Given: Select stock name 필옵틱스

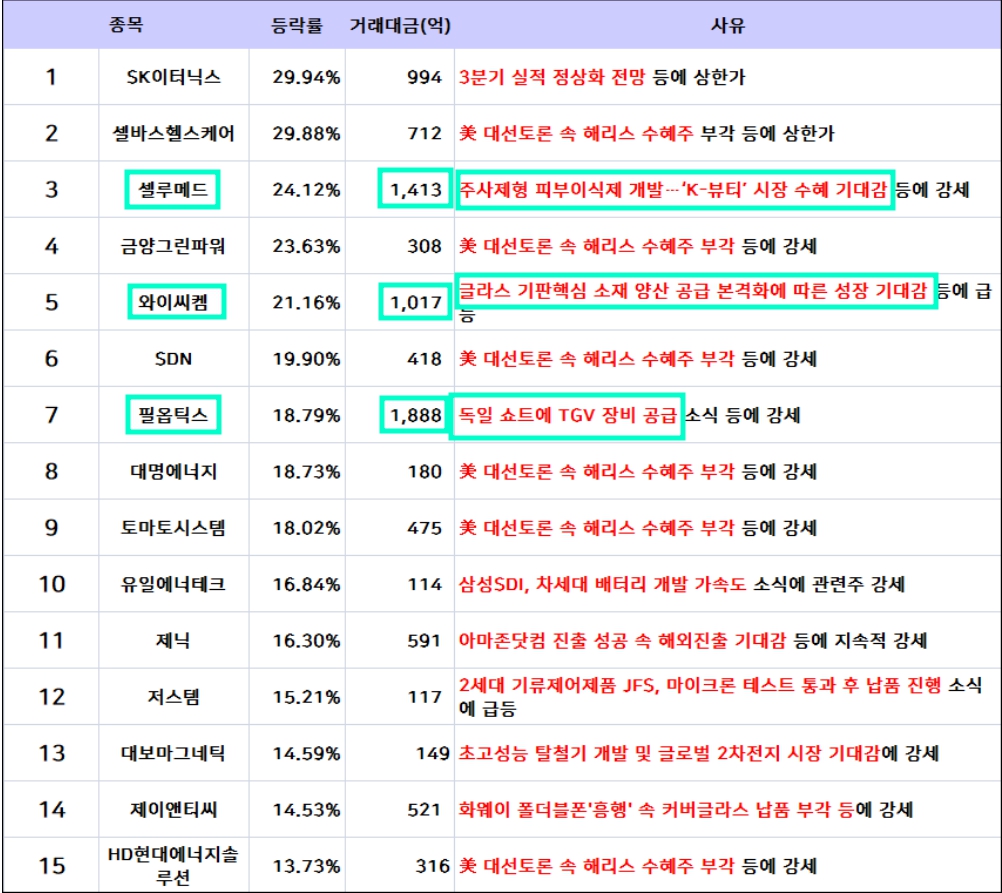Looking at the screenshot, I should [x=174, y=415].
